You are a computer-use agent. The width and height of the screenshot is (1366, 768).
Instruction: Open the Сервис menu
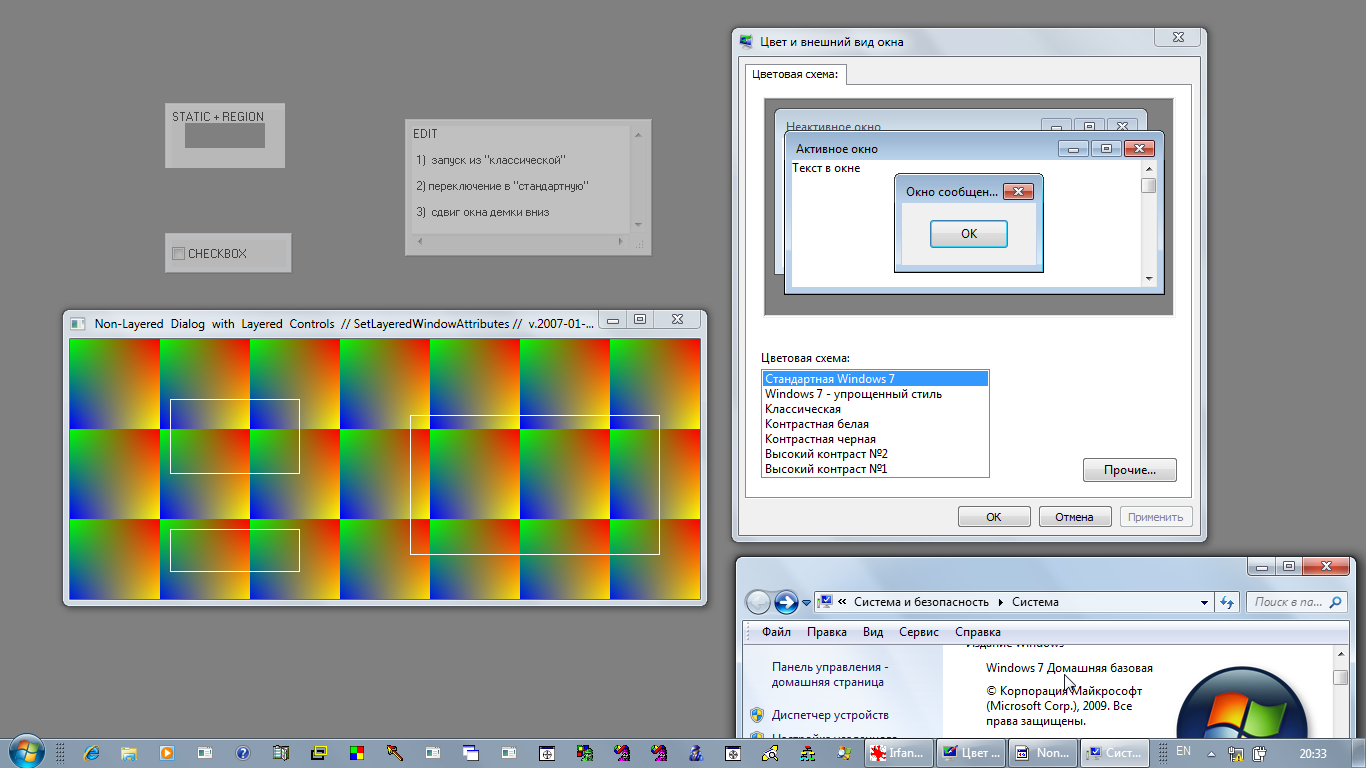tap(919, 632)
